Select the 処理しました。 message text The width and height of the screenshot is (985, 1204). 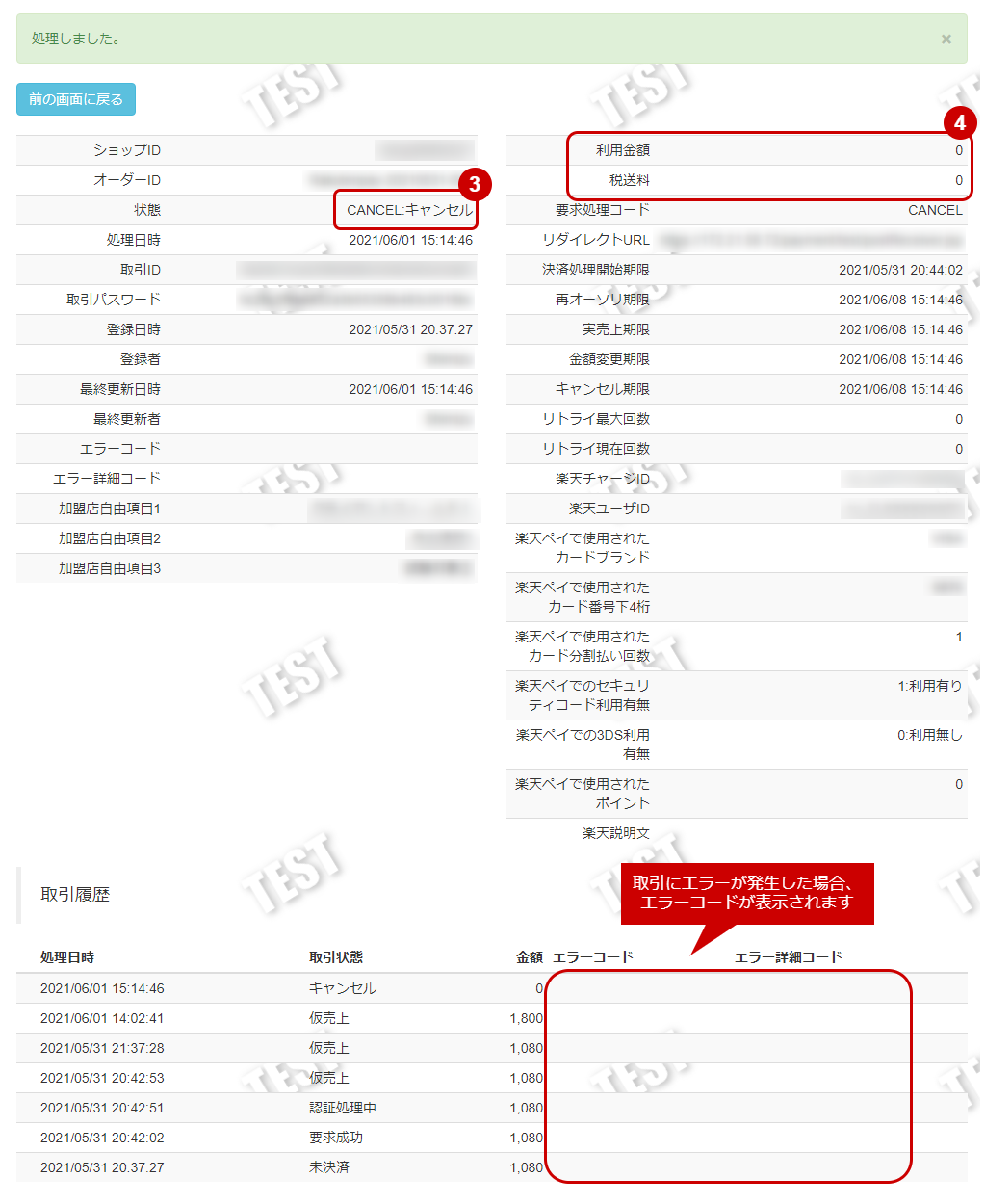point(76,39)
